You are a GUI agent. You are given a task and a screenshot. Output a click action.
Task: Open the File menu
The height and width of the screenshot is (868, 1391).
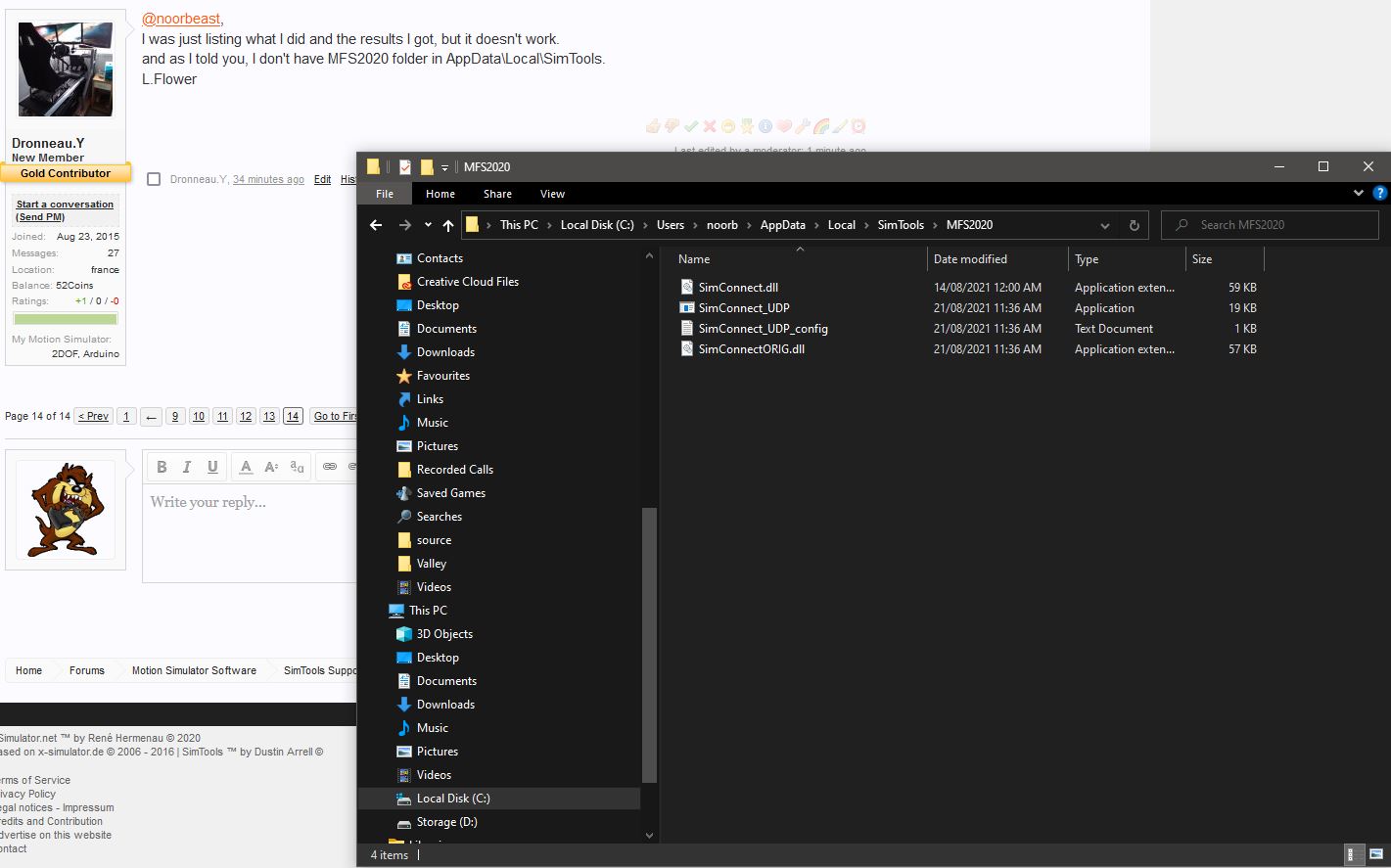pos(385,194)
